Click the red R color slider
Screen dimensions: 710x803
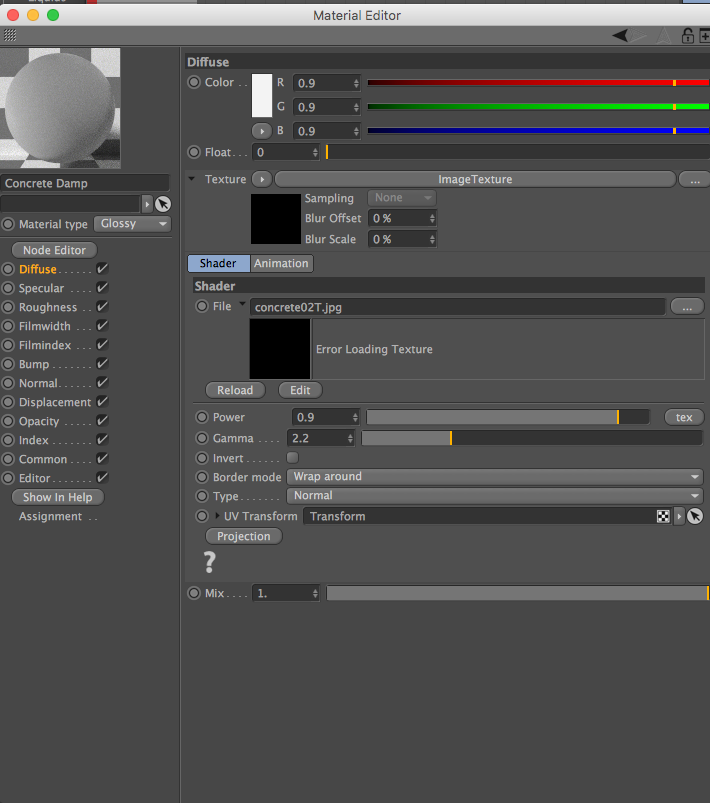[x=538, y=82]
